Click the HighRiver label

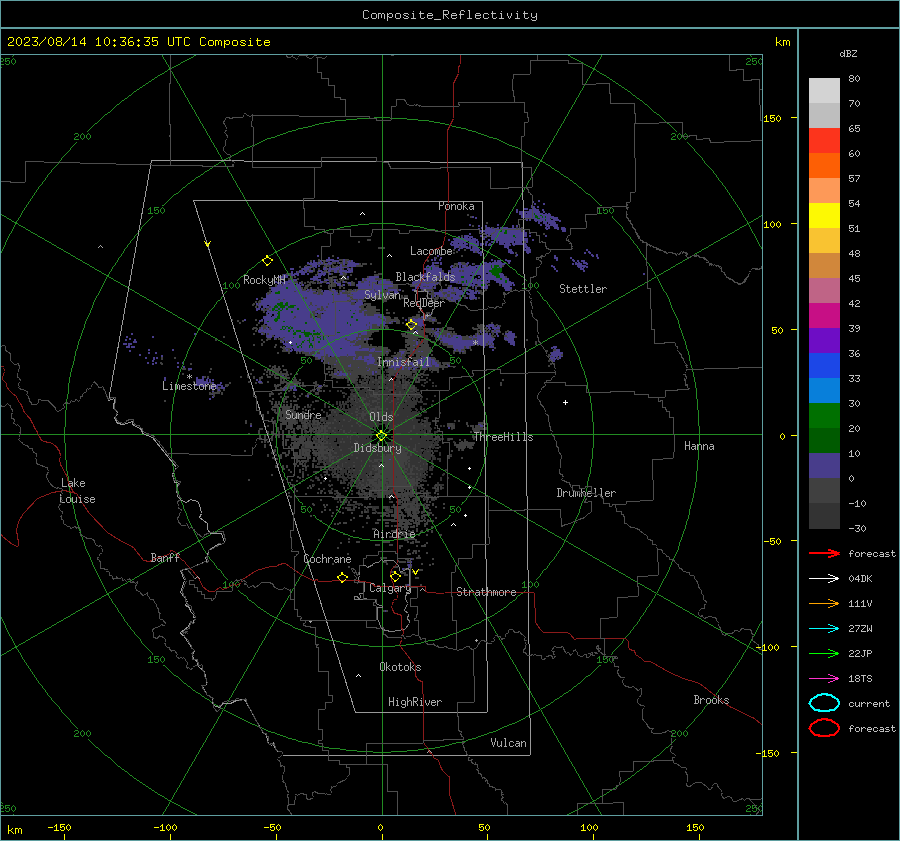click(x=415, y=702)
